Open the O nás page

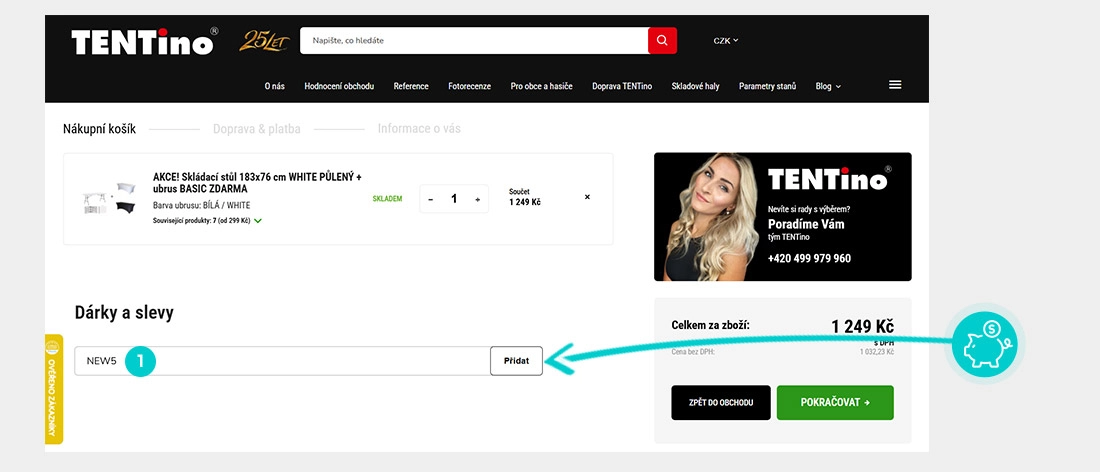[x=274, y=86]
